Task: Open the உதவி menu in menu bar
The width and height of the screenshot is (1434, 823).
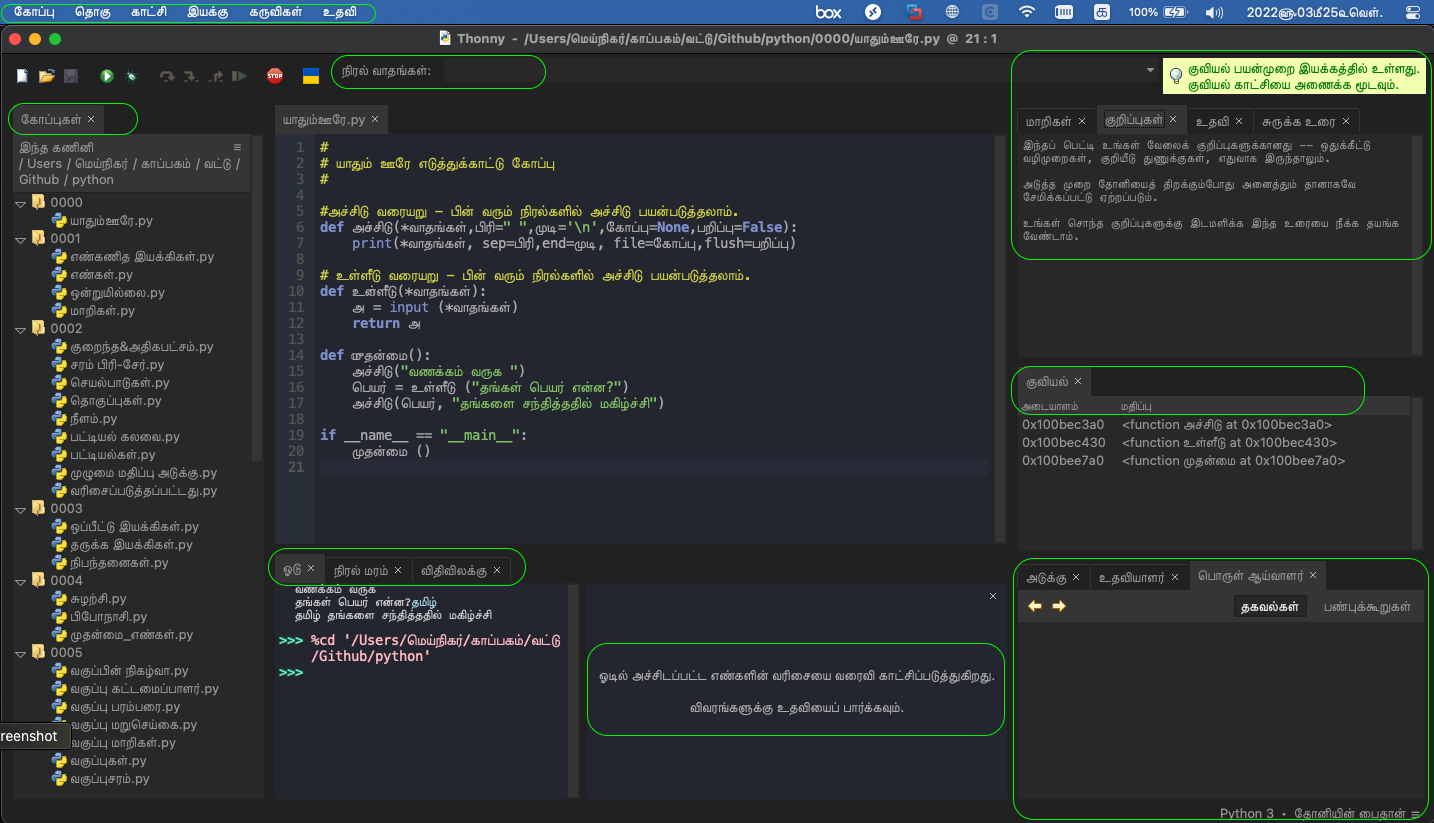Action: [x=341, y=13]
